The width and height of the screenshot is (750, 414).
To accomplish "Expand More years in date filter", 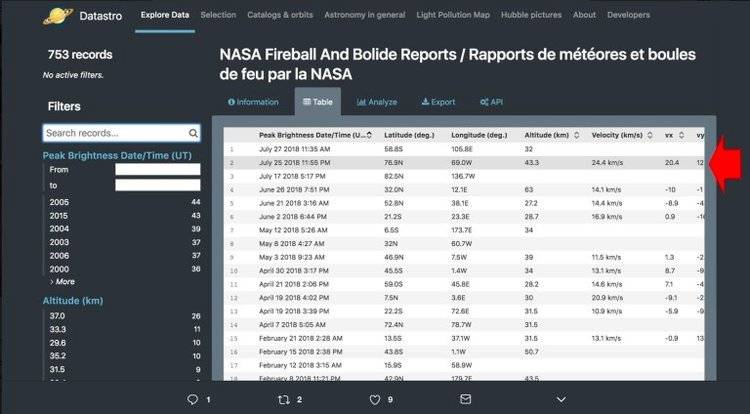I will tap(62, 282).
